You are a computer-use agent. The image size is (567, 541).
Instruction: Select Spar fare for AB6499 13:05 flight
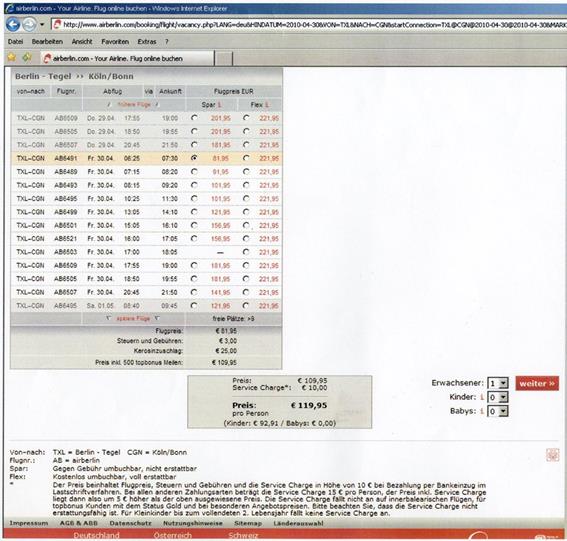(x=195, y=212)
